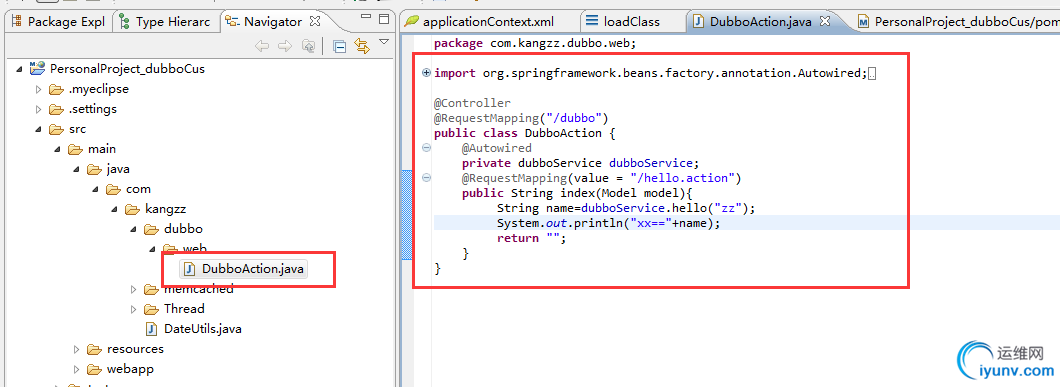Collapse the dubbo folder arrow
The image size is (1060, 387).
pos(133,229)
